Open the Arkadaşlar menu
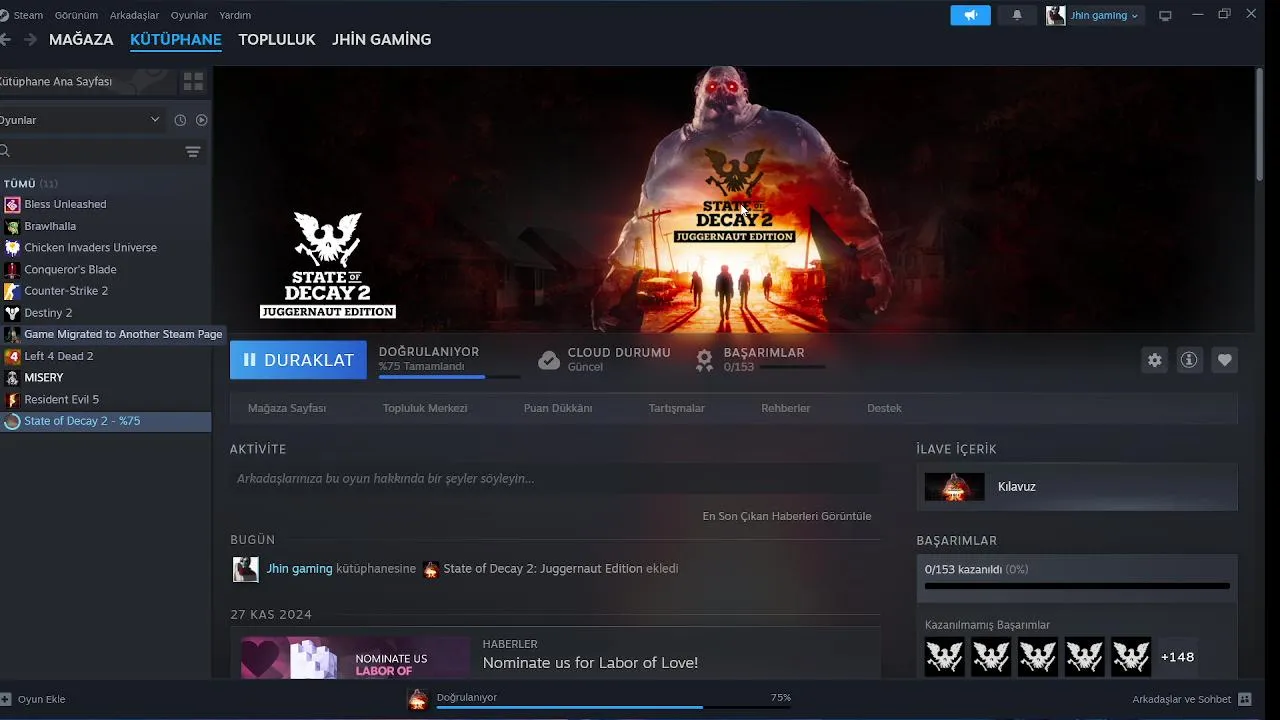Screen dimensions: 1280x720 pyautogui.click(x=134, y=15)
